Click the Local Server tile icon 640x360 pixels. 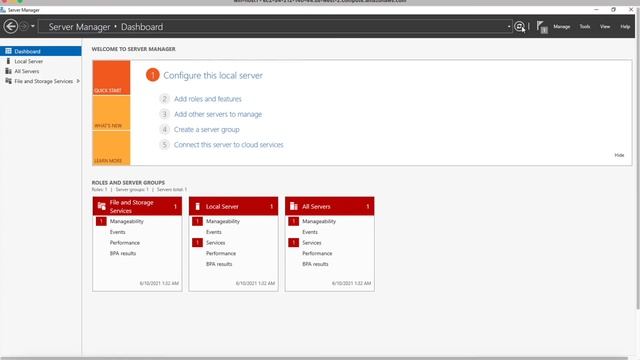(198, 206)
